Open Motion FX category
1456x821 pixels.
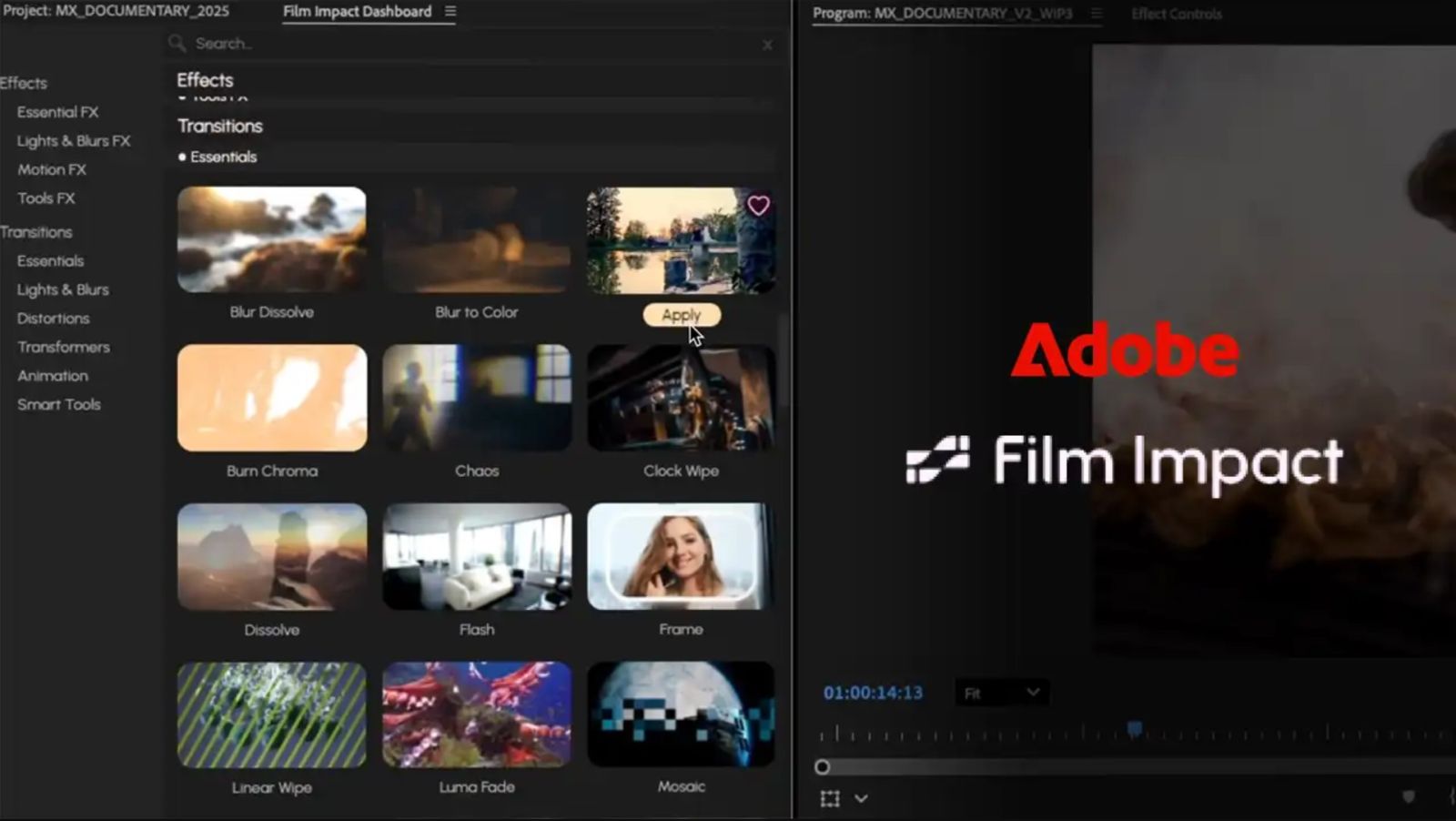(52, 169)
